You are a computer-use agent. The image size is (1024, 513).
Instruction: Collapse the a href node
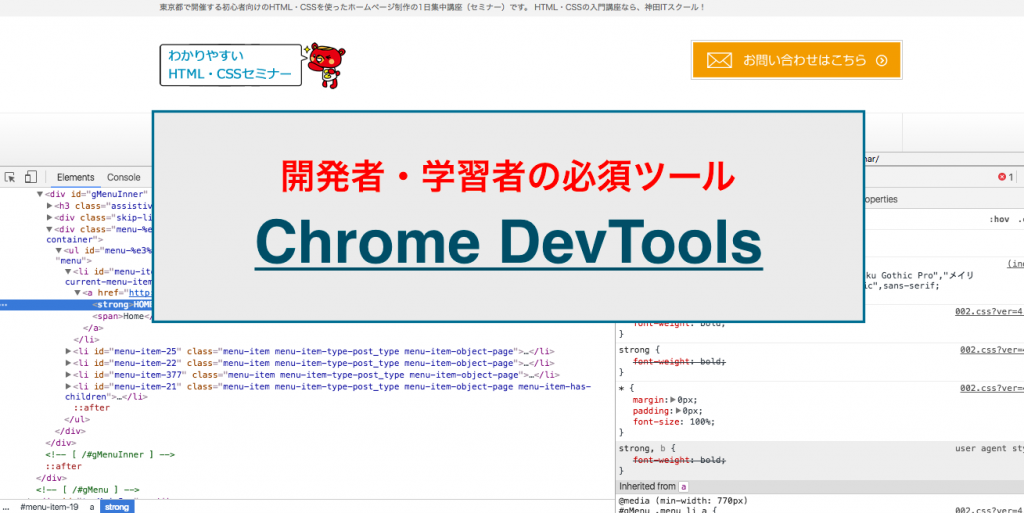[x=77, y=293]
